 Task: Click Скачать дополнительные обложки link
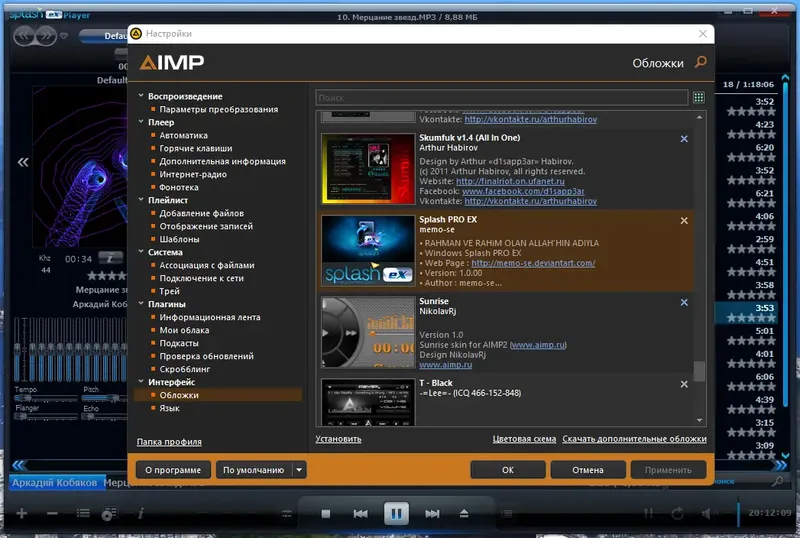point(634,439)
